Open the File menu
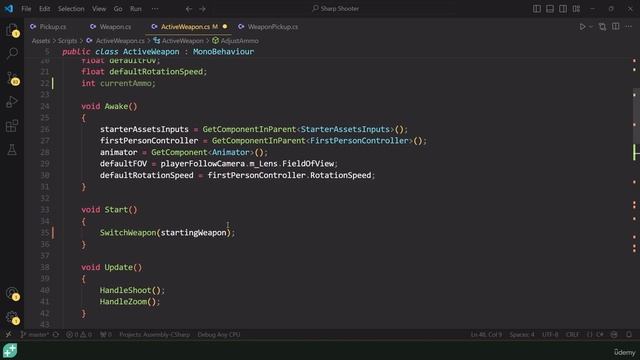This screenshot has height=360, width=640. [x=26, y=9]
